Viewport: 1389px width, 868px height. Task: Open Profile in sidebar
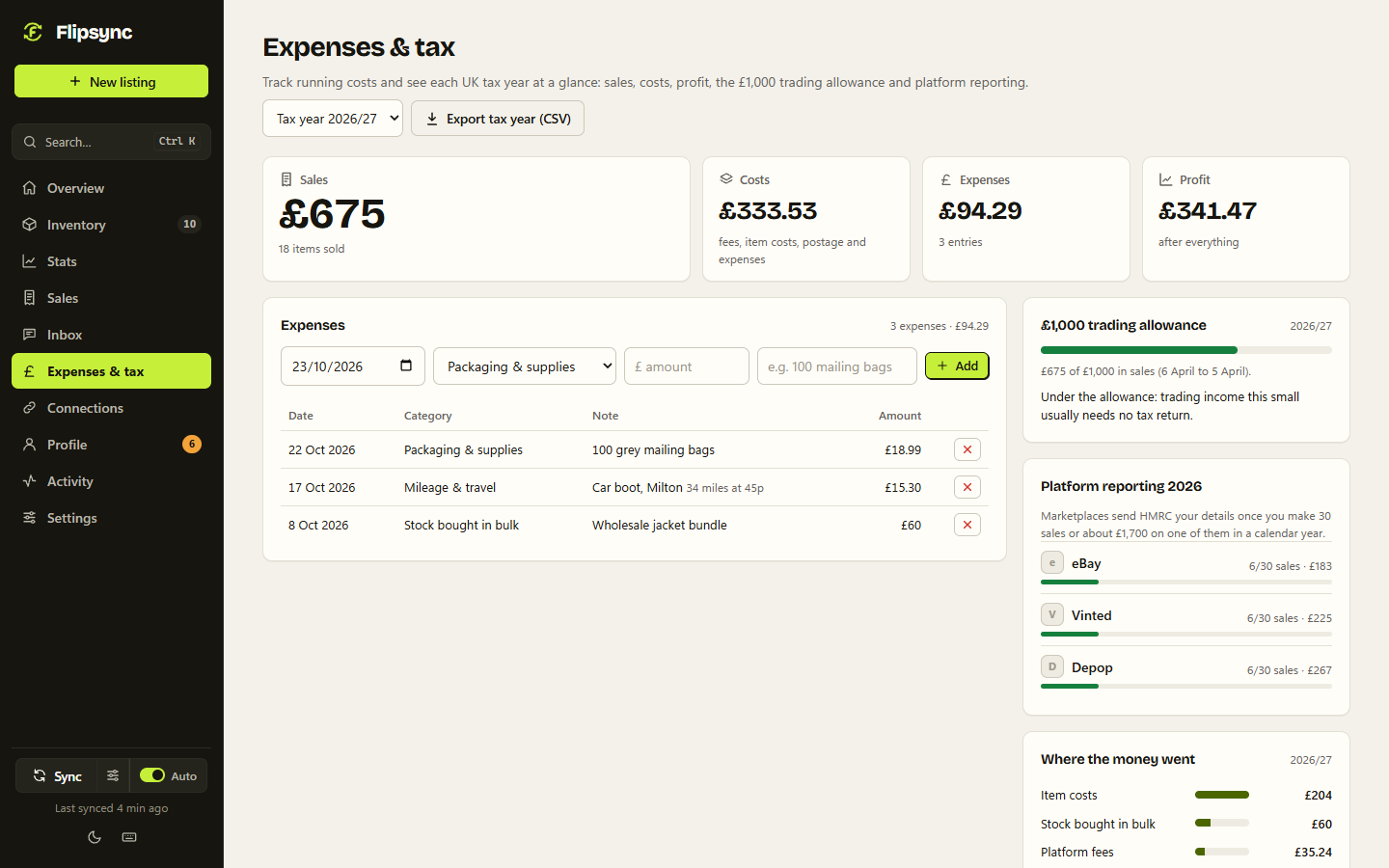[x=111, y=445]
